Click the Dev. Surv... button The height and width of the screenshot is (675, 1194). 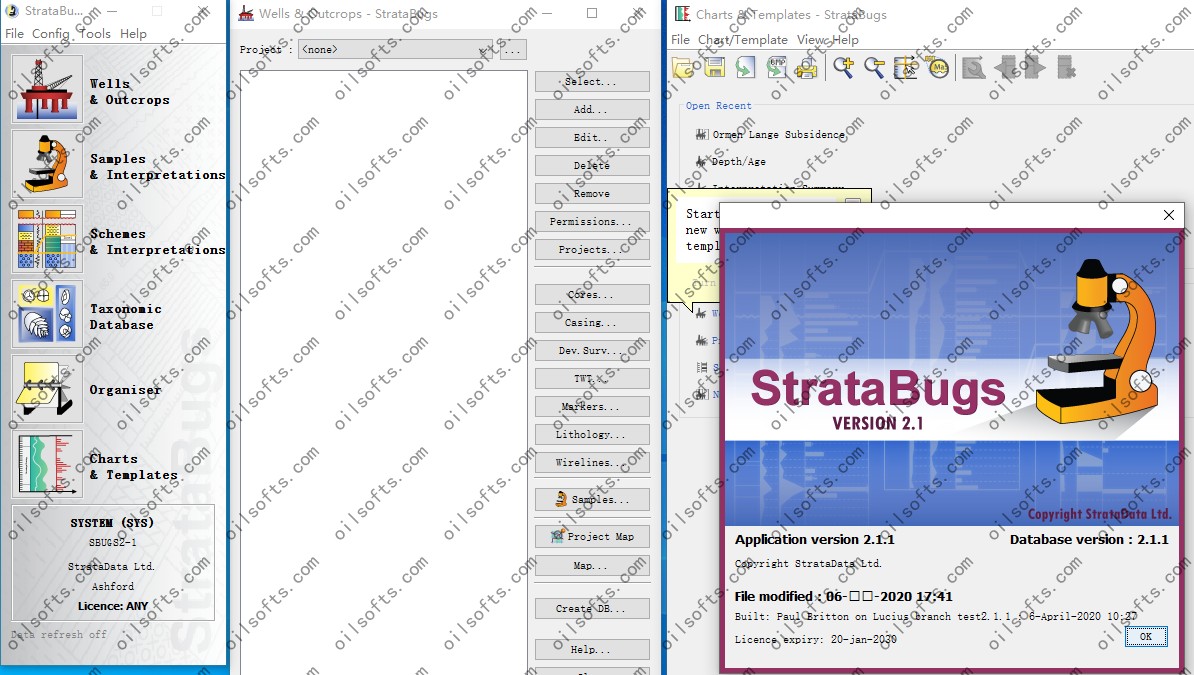click(x=592, y=350)
